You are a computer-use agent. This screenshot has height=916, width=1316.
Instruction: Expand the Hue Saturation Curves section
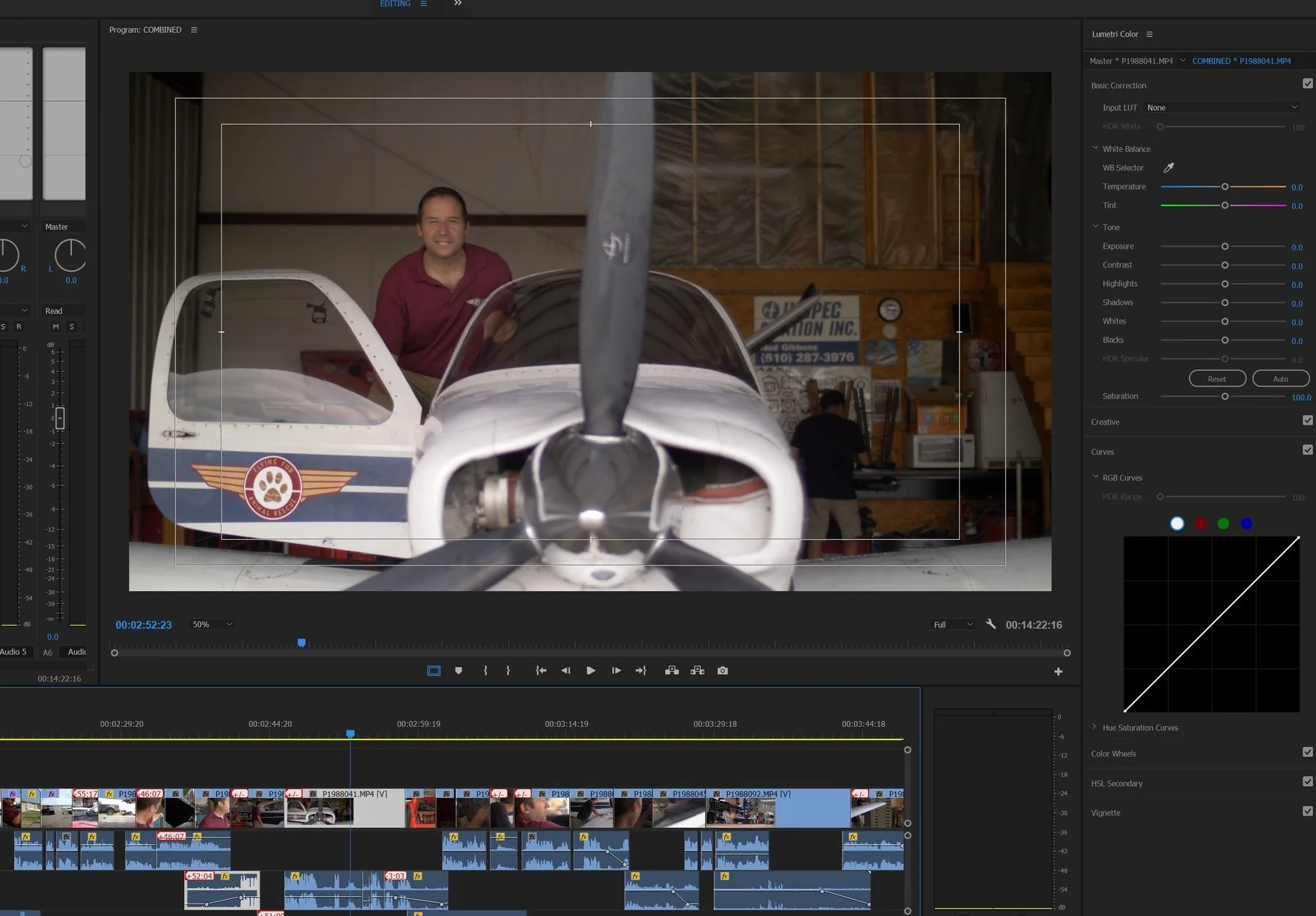(x=1095, y=727)
